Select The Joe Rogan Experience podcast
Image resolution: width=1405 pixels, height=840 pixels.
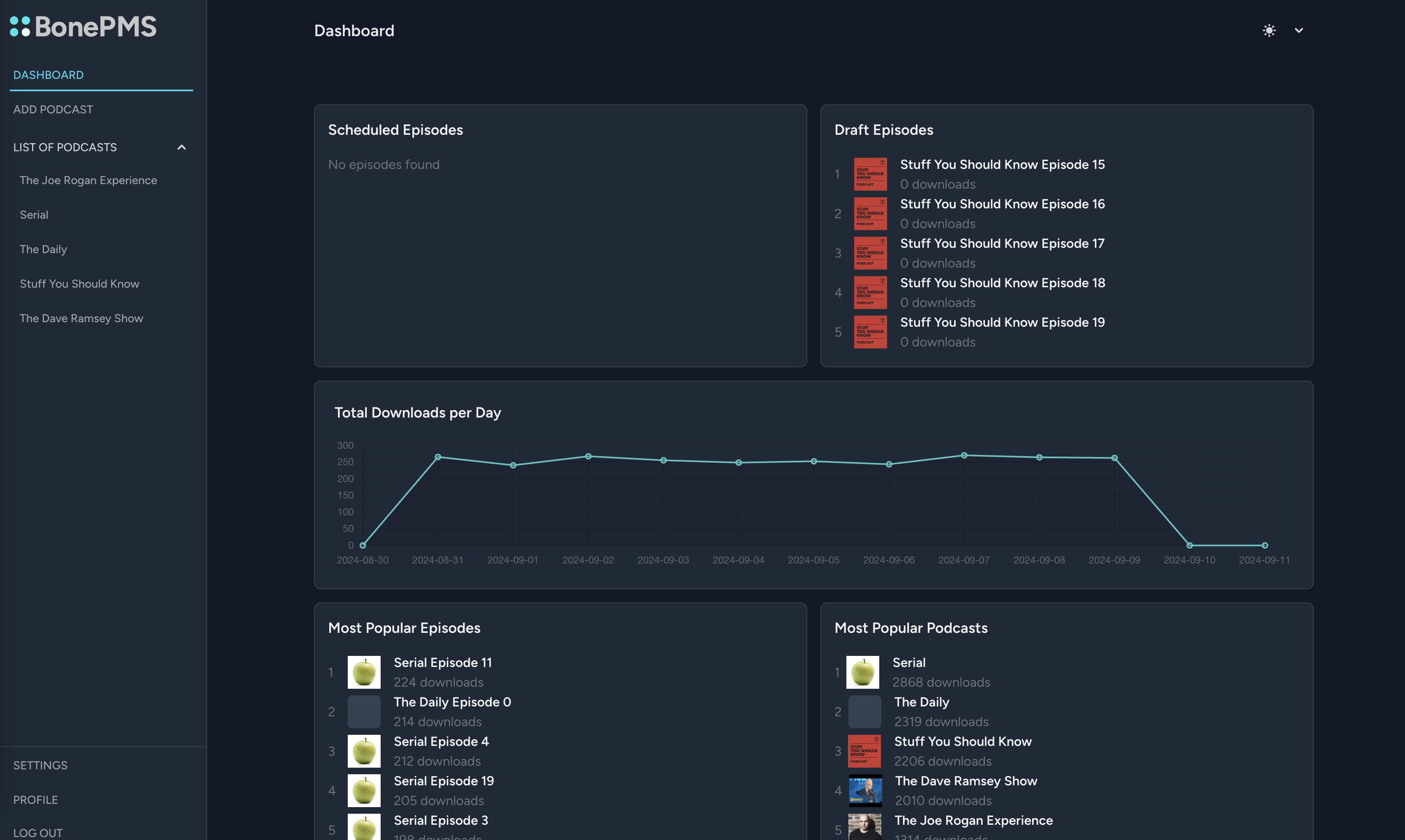[x=88, y=180]
